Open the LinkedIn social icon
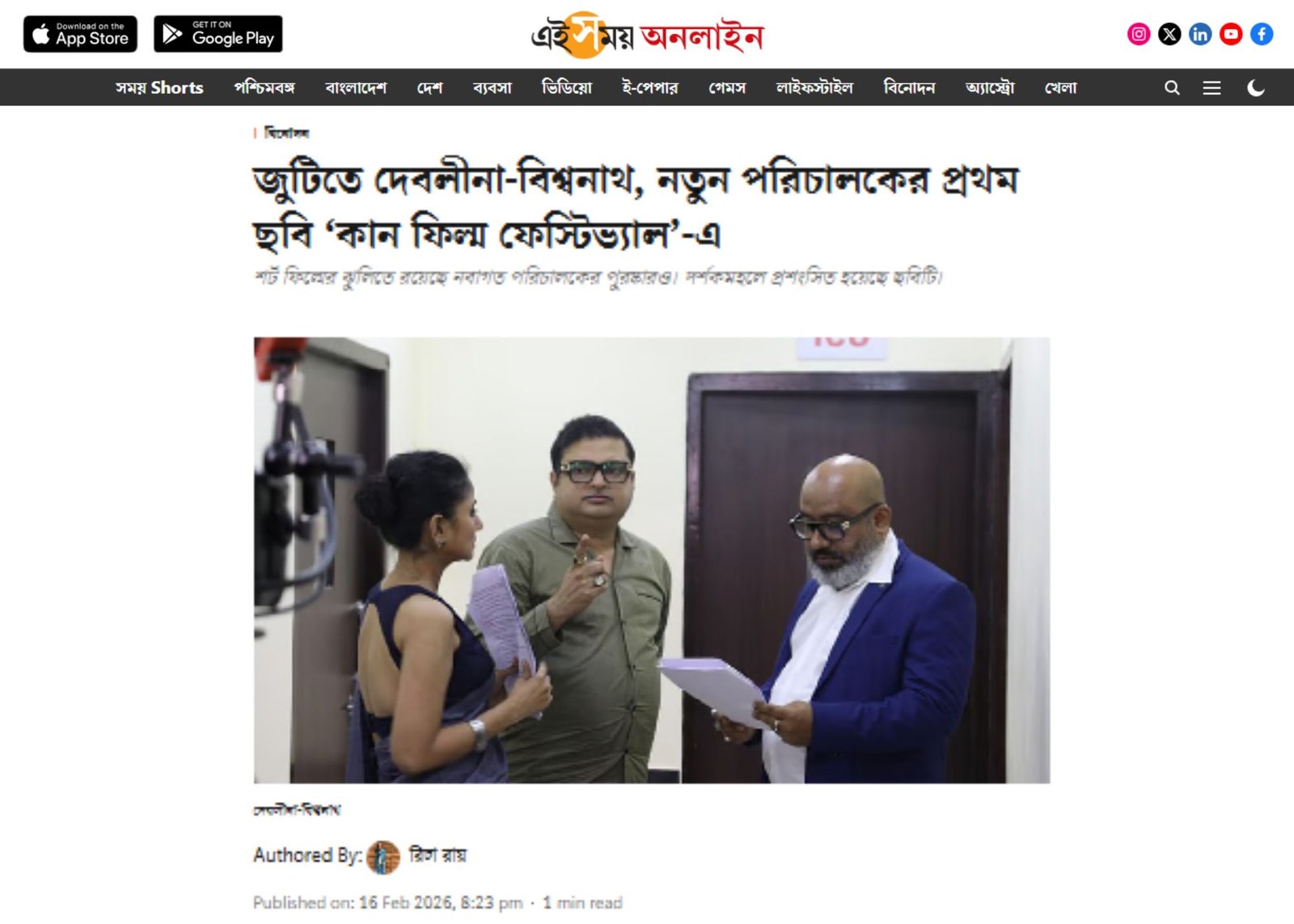 (x=1200, y=34)
